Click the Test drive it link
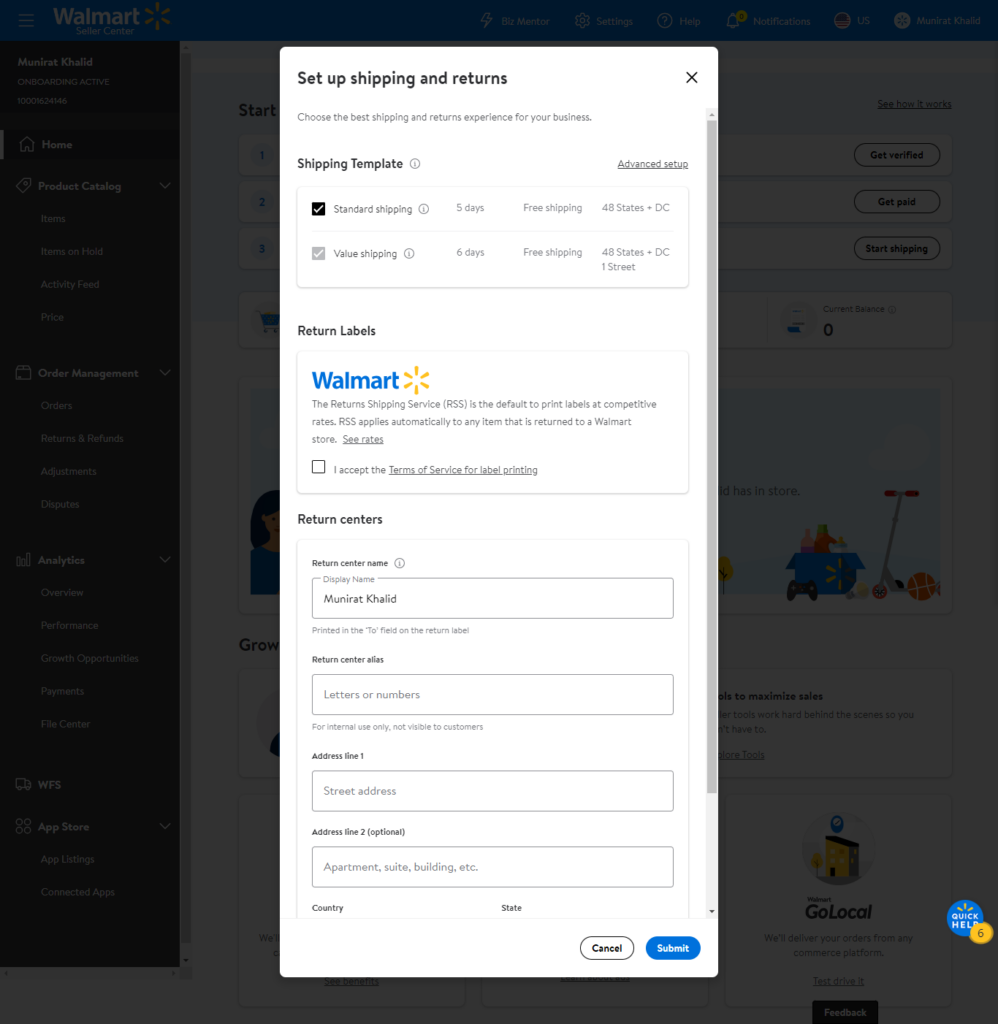The width and height of the screenshot is (998, 1024). (838, 981)
